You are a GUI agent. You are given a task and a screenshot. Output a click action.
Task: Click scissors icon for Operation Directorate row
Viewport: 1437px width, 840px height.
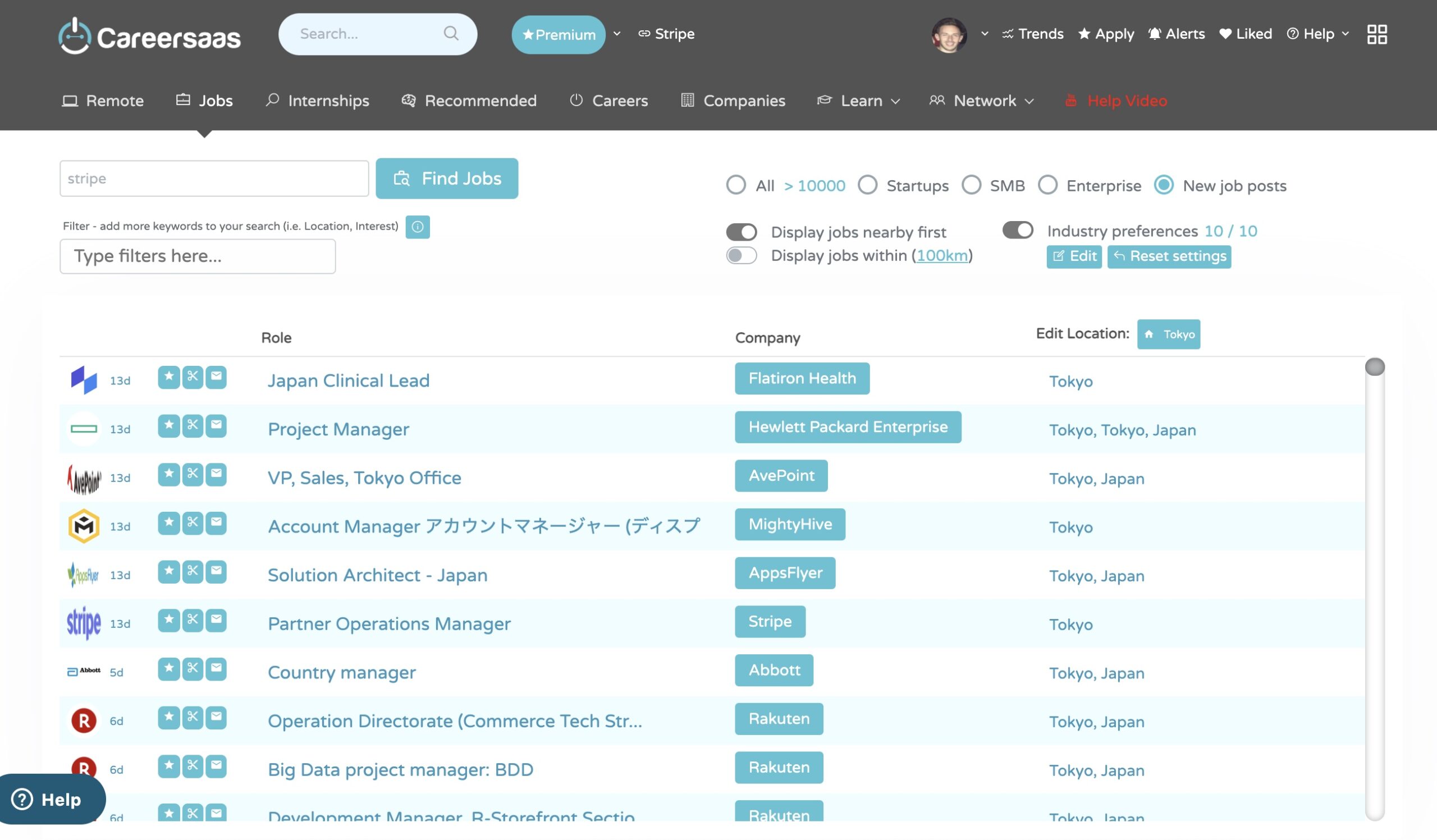(193, 718)
